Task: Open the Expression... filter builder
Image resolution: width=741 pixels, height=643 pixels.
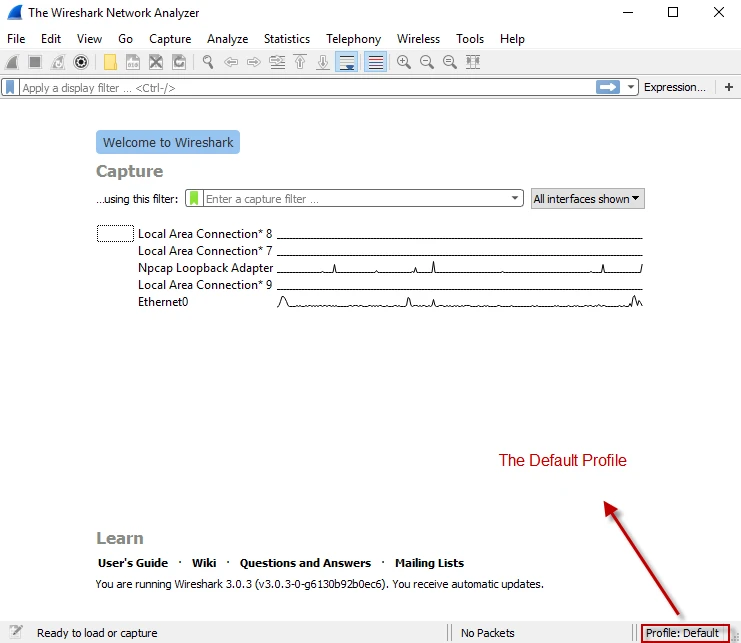Action: pos(675,87)
